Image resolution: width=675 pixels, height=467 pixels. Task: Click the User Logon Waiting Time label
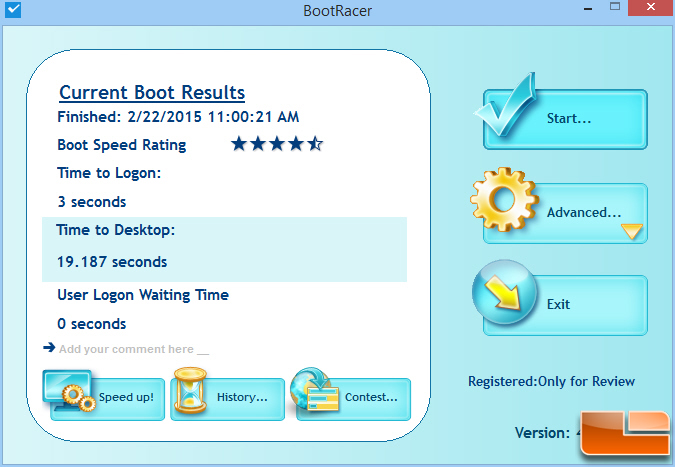pos(143,295)
